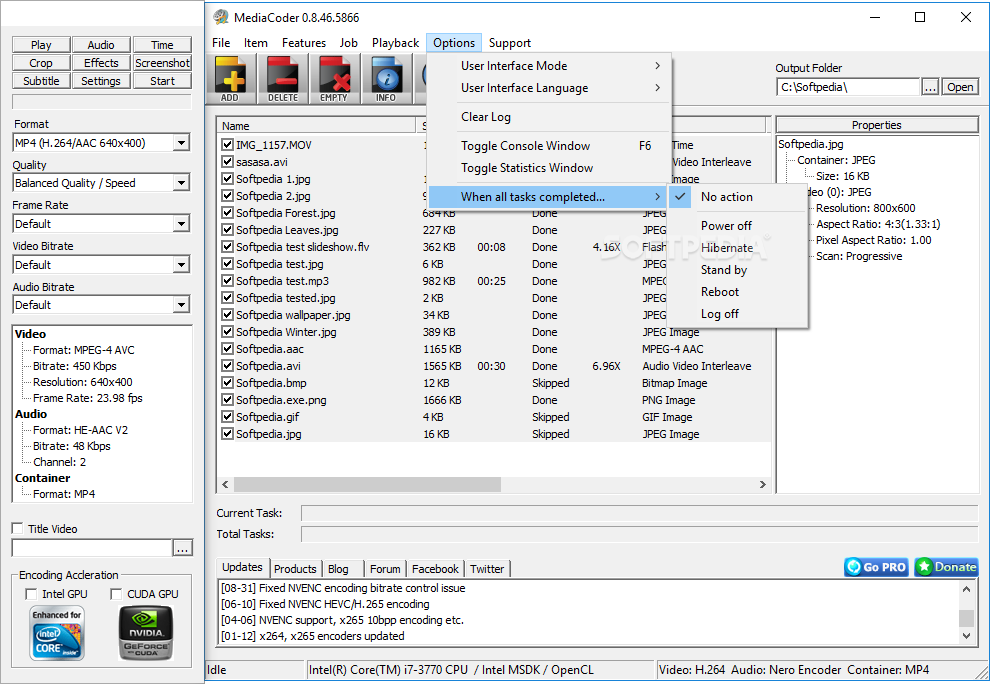Select Stand by option
990x684 pixels.
(737, 270)
